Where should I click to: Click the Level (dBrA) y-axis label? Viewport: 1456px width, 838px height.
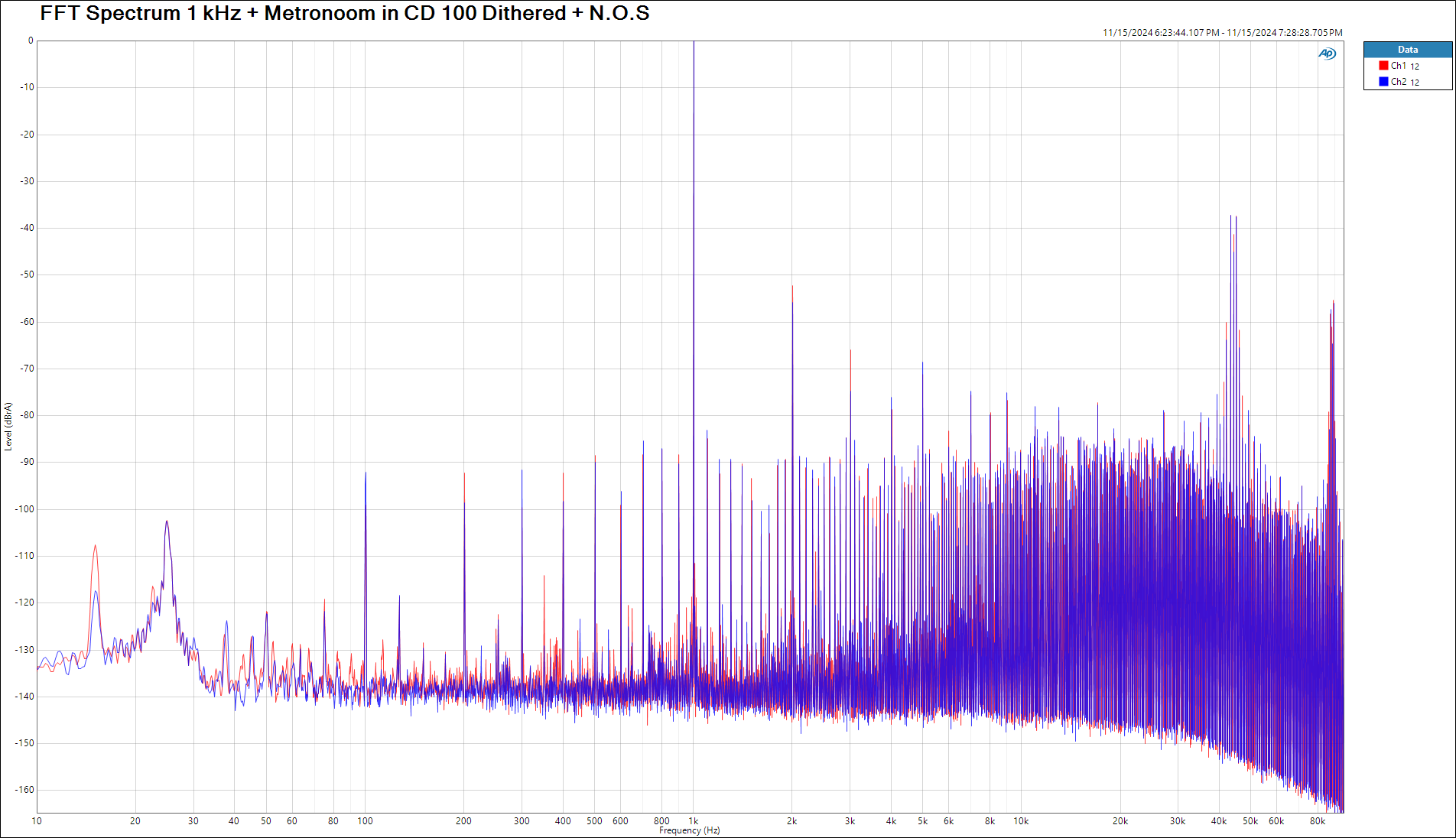8,427
